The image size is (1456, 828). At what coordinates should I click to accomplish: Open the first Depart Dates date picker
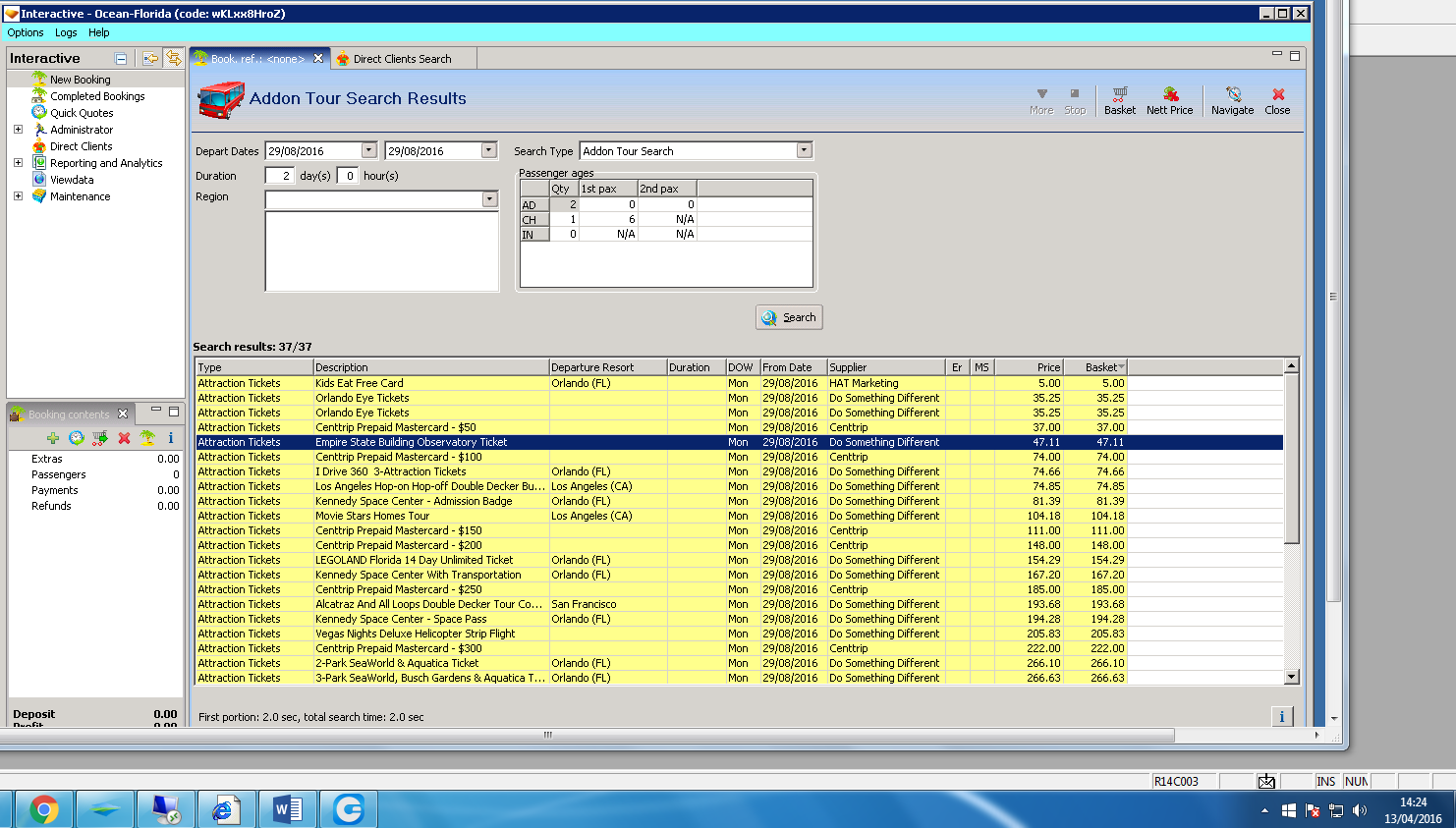pyautogui.click(x=368, y=150)
